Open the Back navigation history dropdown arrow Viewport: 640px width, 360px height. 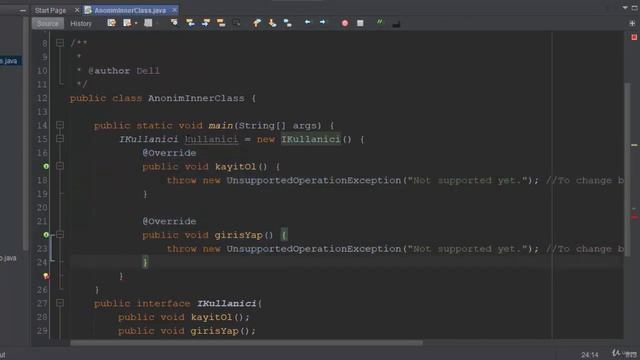(136, 23)
